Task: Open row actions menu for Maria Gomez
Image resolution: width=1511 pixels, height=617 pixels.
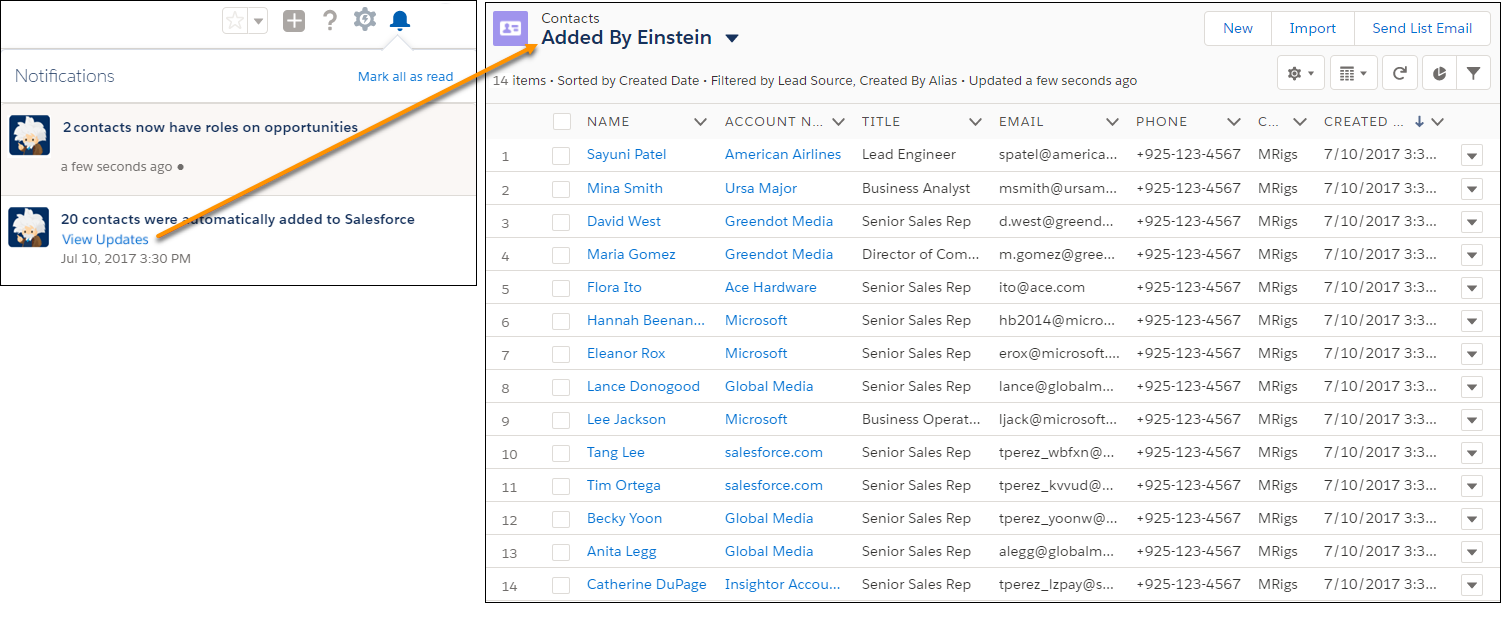Action: click(1471, 254)
